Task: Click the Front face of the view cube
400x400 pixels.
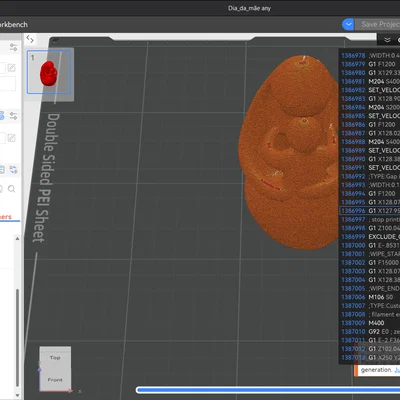Action: (55, 380)
